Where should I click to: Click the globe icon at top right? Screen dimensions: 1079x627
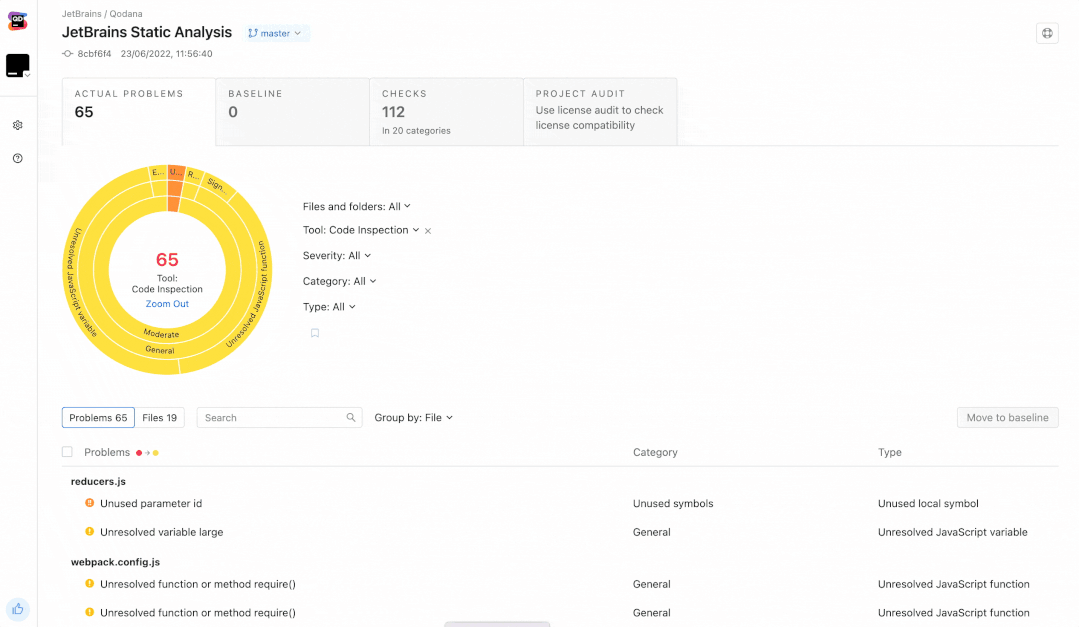click(x=1047, y=33)
